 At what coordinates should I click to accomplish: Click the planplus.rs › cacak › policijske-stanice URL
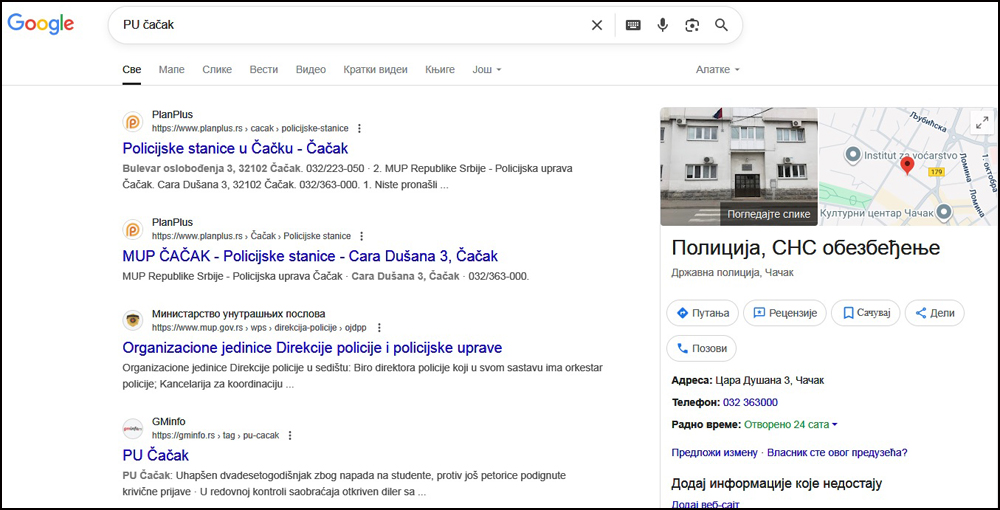(250, 128)
